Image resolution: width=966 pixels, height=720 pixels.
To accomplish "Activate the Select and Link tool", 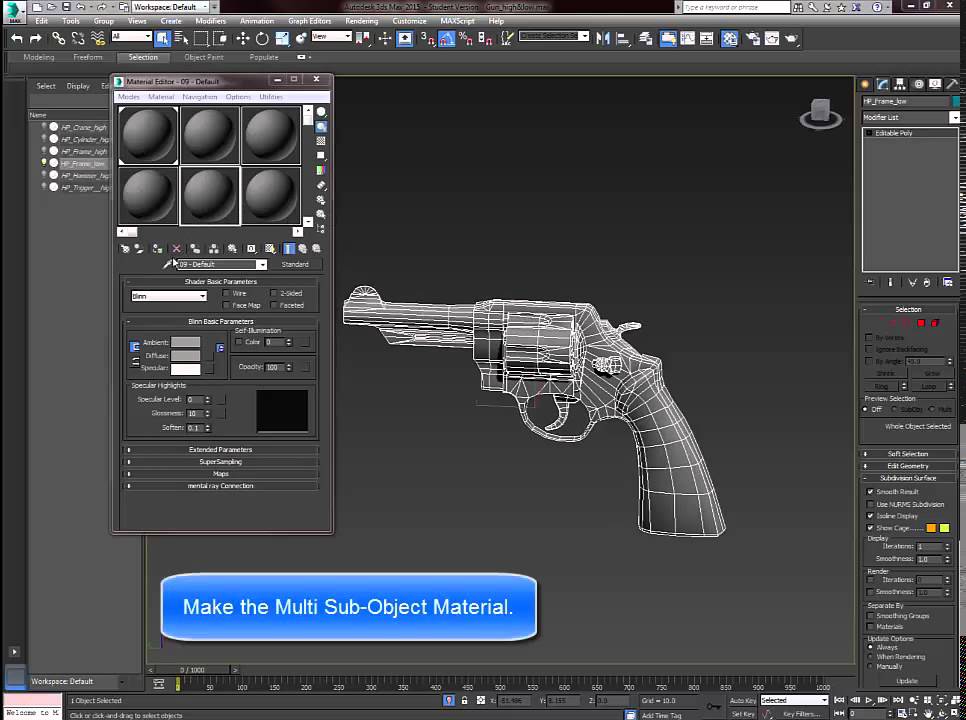I will (x=58, y=38).
